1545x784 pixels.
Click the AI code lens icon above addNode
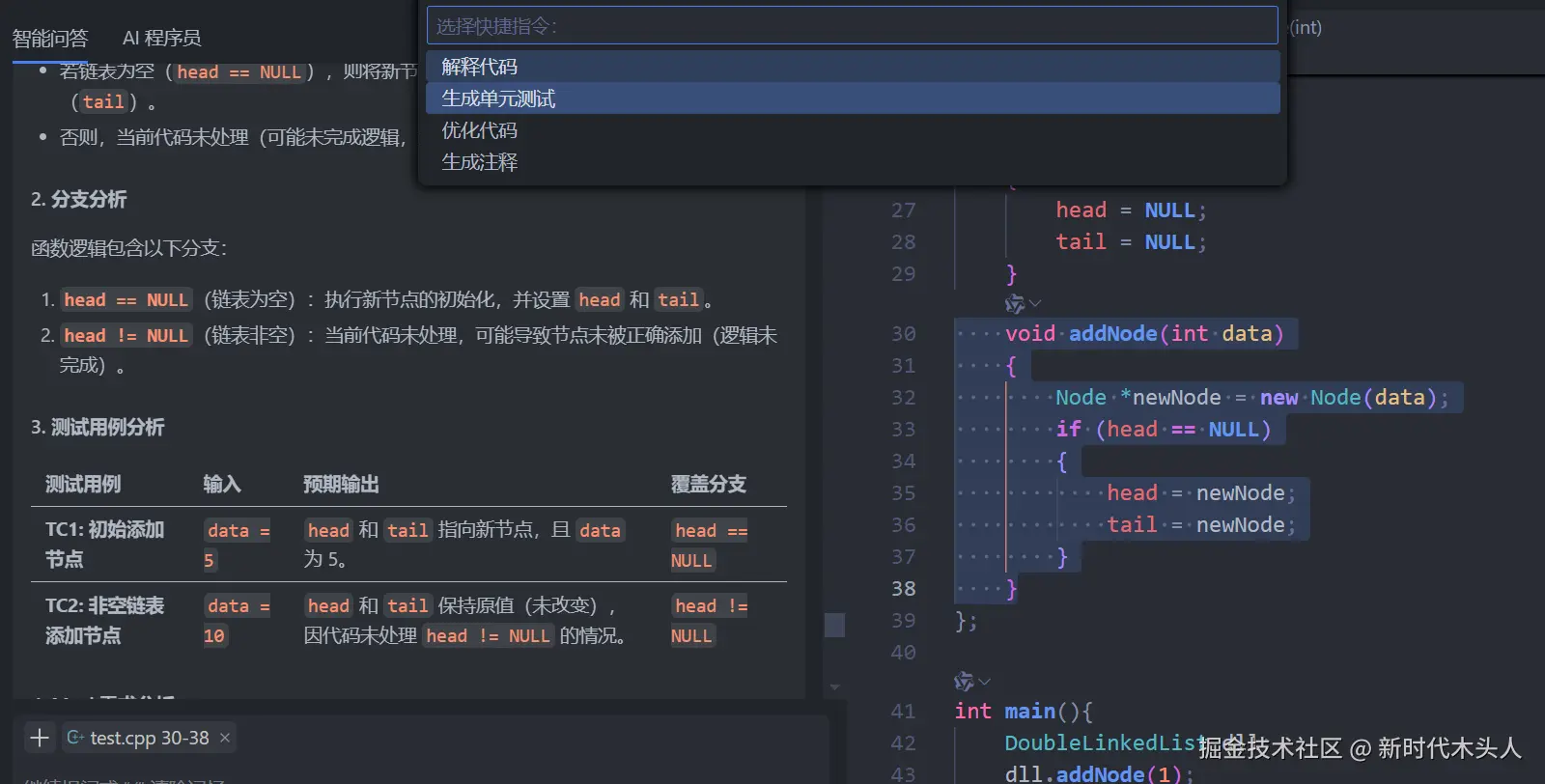1014,304
